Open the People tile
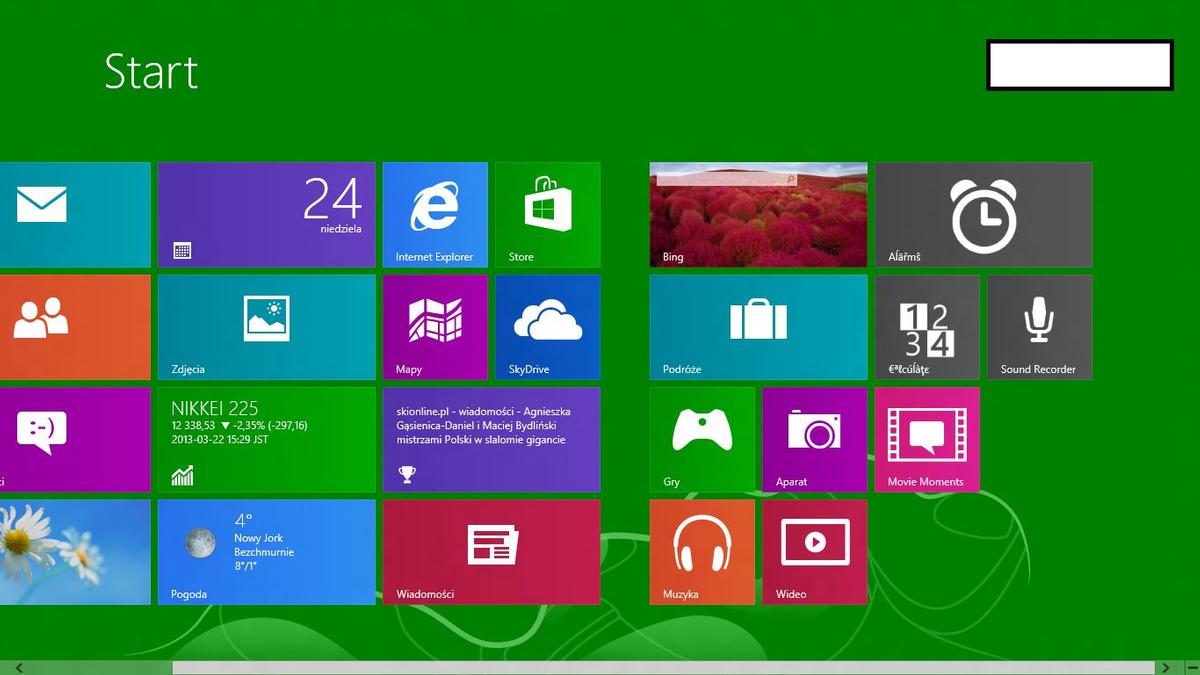The image size is (1200, 675). 75,328
